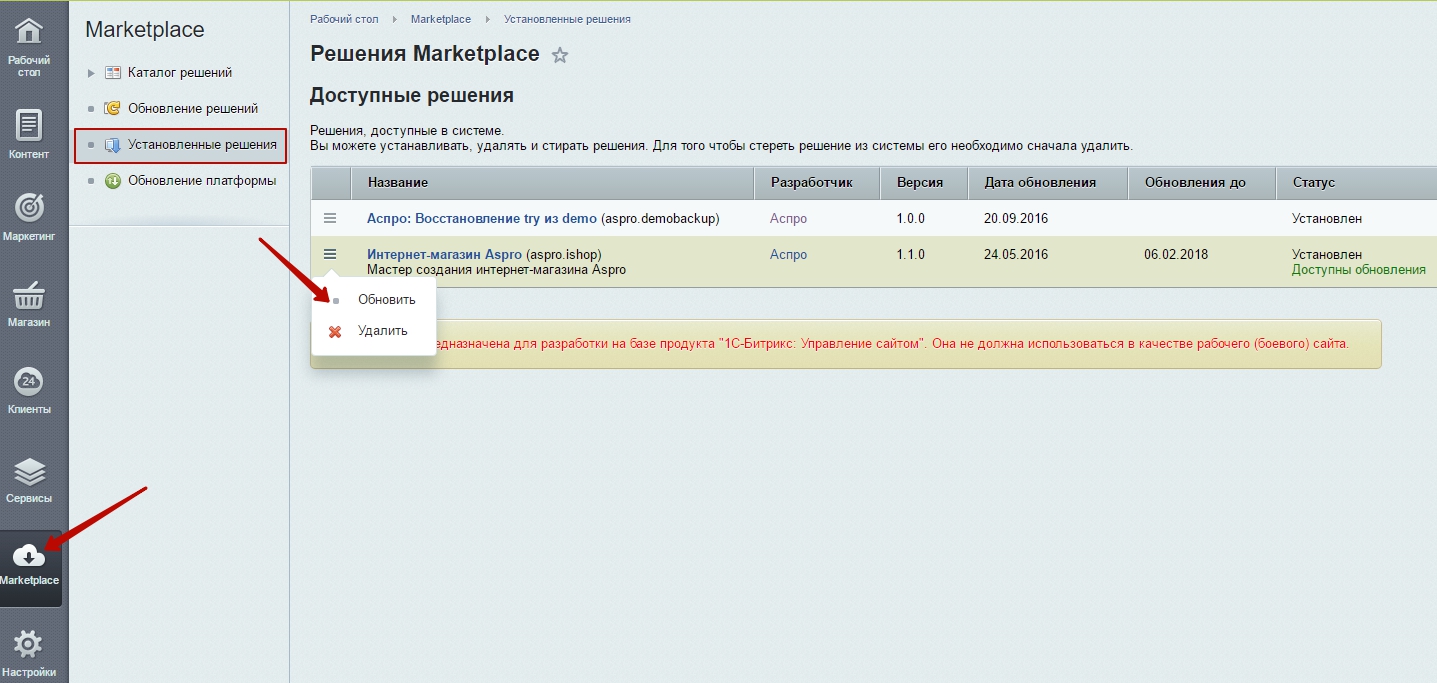Open the Магазин basket icon
Image resolution: width=1437 pixels, height=683 pixels.
(29, 296)
